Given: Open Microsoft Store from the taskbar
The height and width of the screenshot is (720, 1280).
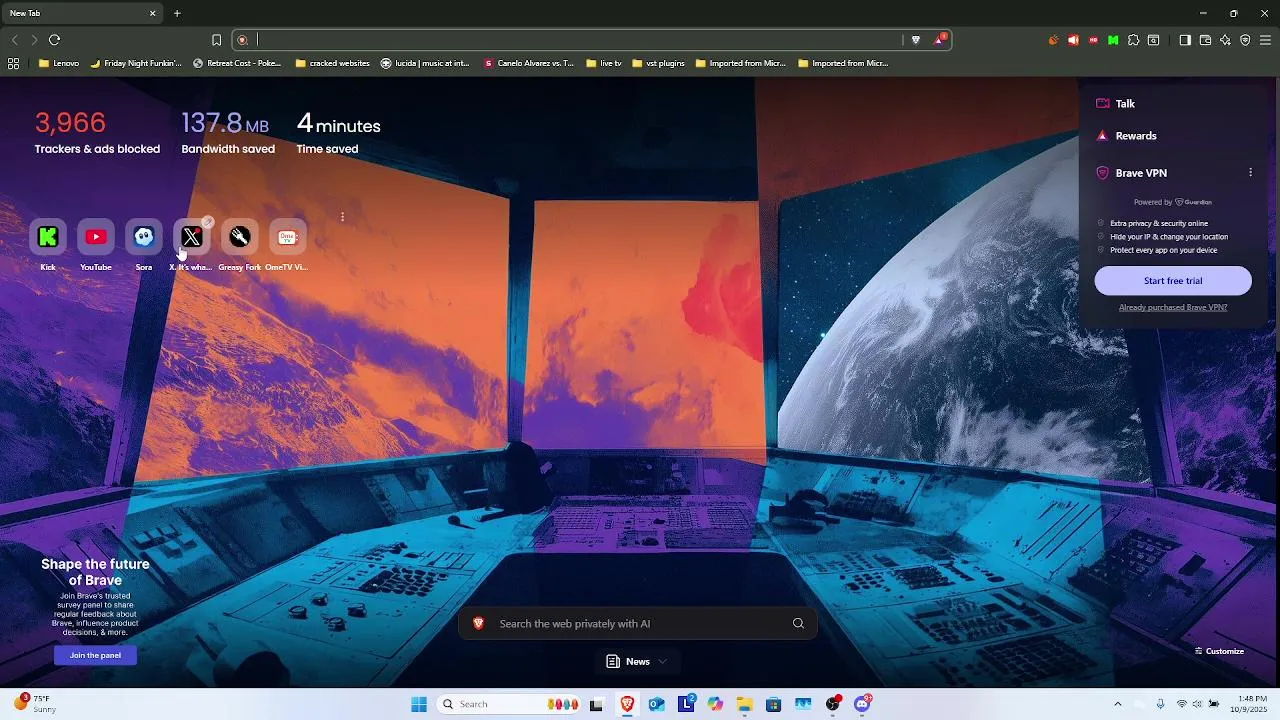Looking at the screenshot, I should tap(773, 704).
